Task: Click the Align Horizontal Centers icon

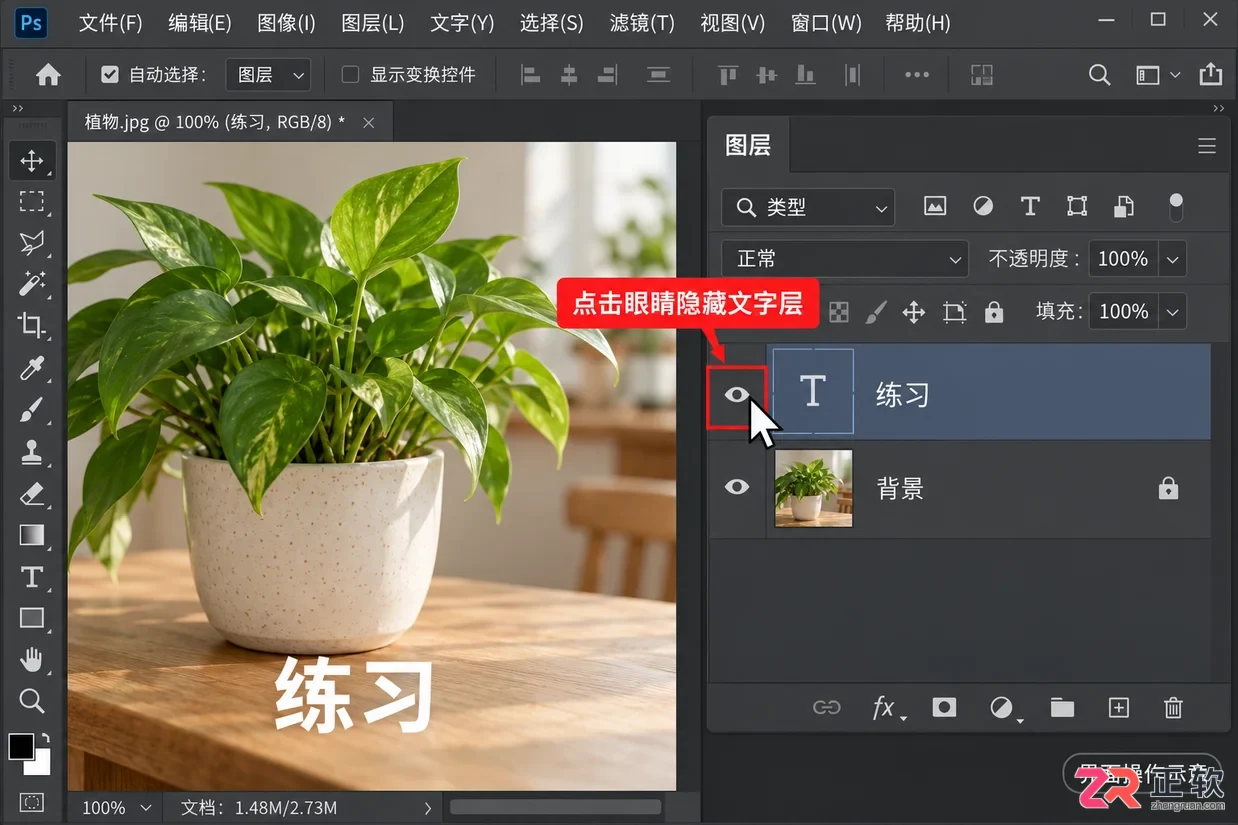Action: pos(569,75)
